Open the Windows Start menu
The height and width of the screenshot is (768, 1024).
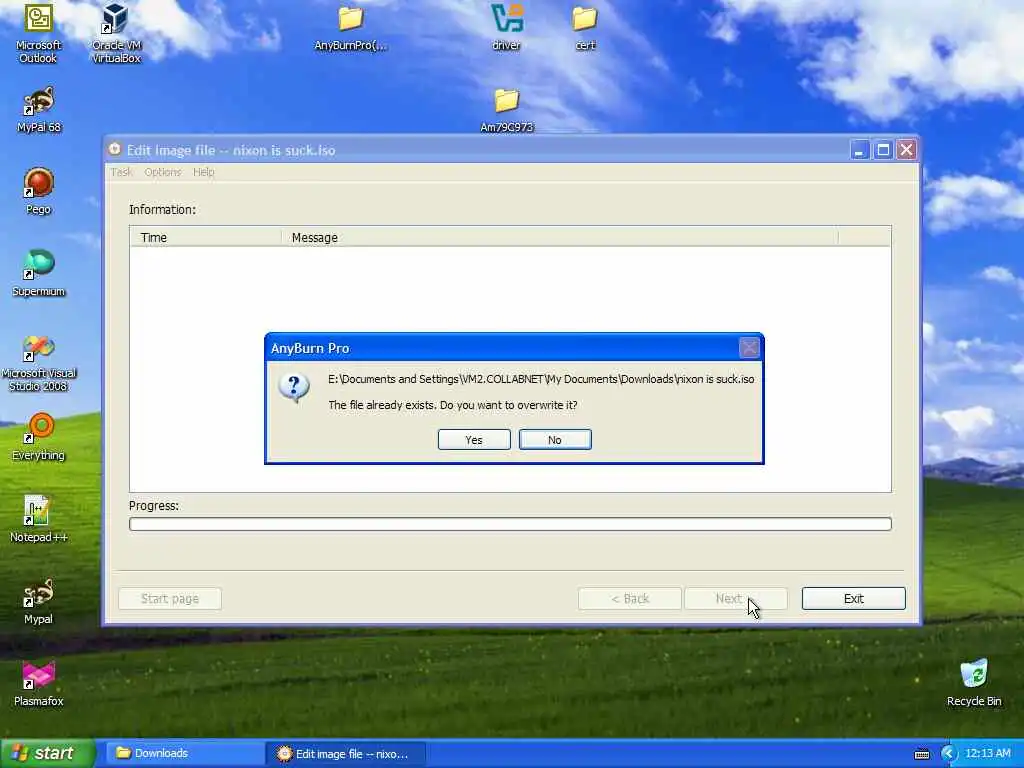tap(48, 754)
